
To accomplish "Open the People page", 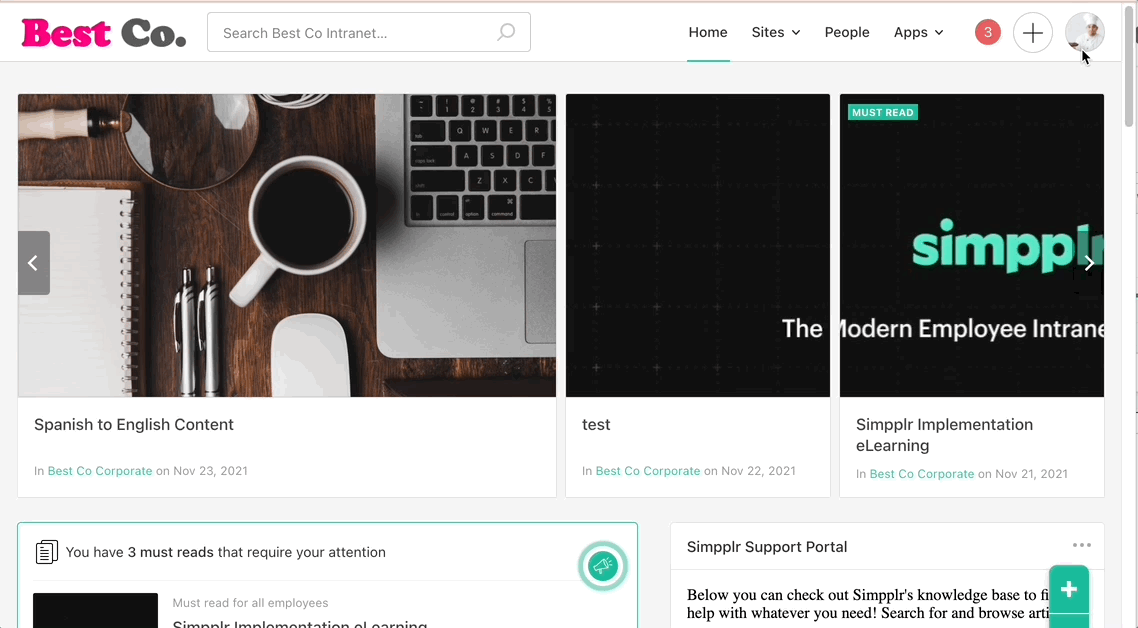I will tap(846, 32).
